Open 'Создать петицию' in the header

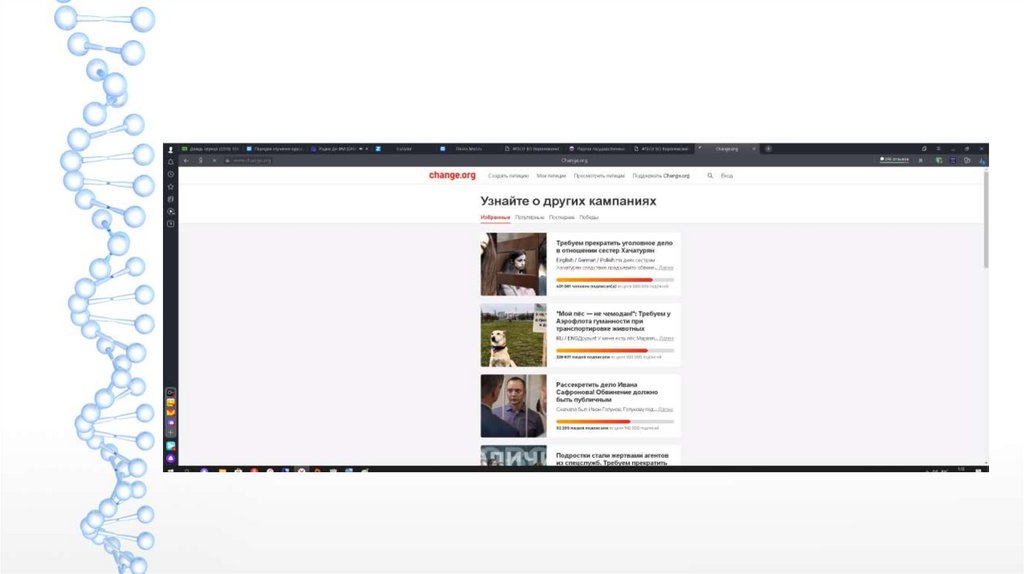coord(508,176)
